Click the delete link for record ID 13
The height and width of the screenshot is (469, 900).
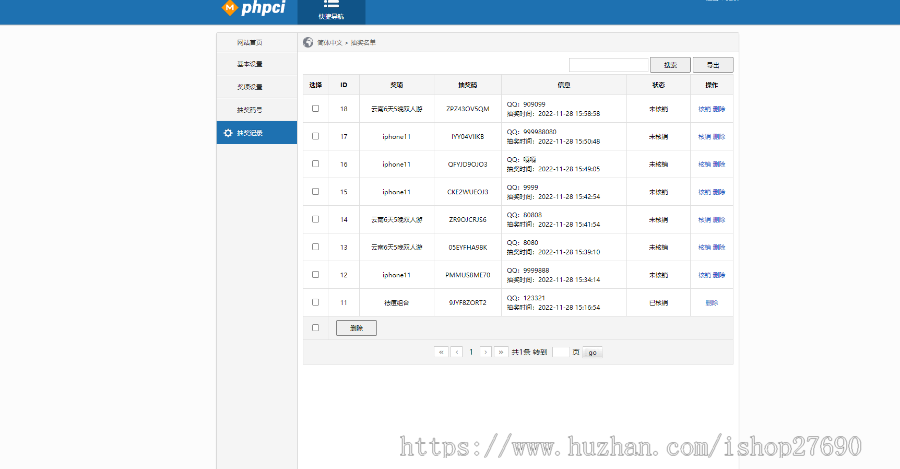(x=719, y=247)
